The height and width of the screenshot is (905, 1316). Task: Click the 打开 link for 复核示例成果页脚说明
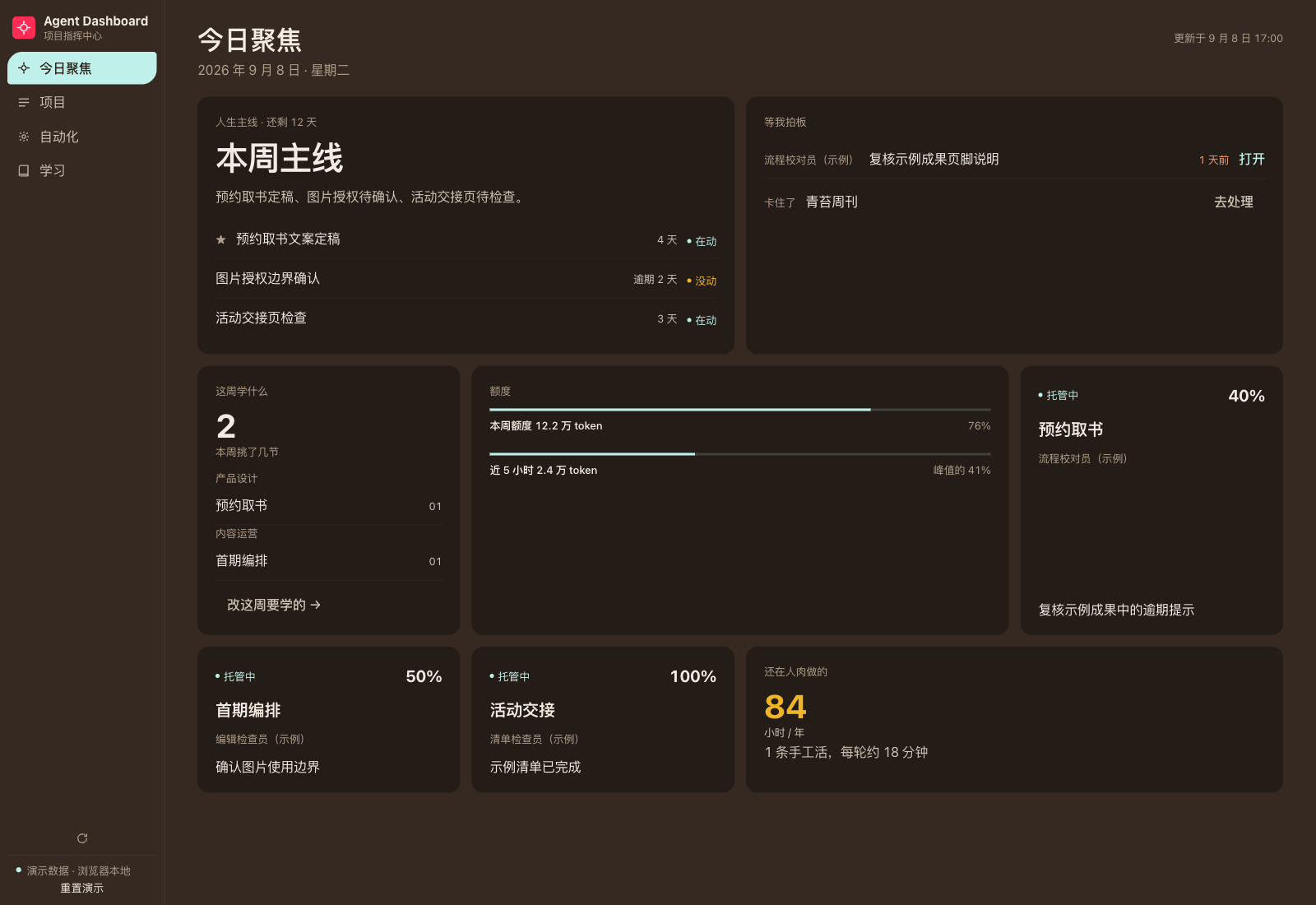point(1252,159)
